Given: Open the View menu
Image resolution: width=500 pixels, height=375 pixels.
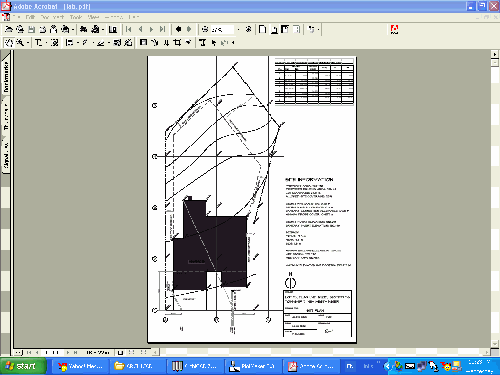Looking at the screenshot, I should (94, 17).
